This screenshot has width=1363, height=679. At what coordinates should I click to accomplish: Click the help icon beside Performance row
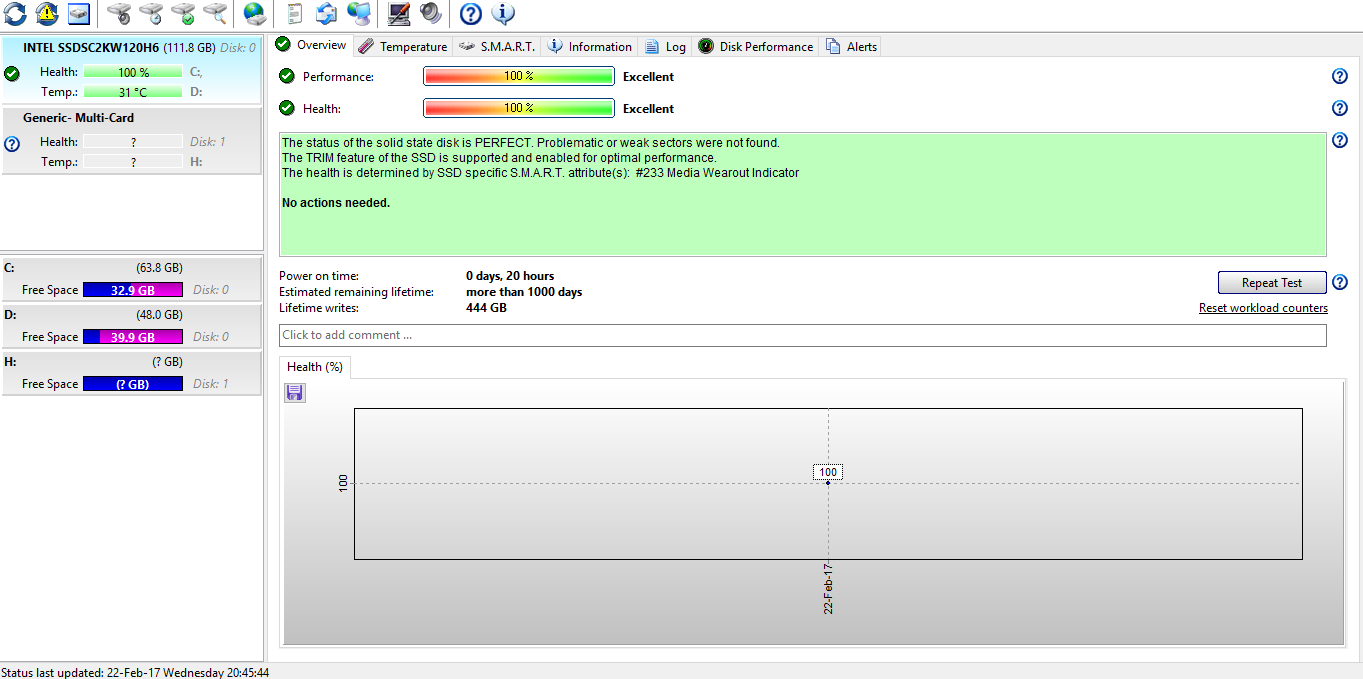[1340, 76]
